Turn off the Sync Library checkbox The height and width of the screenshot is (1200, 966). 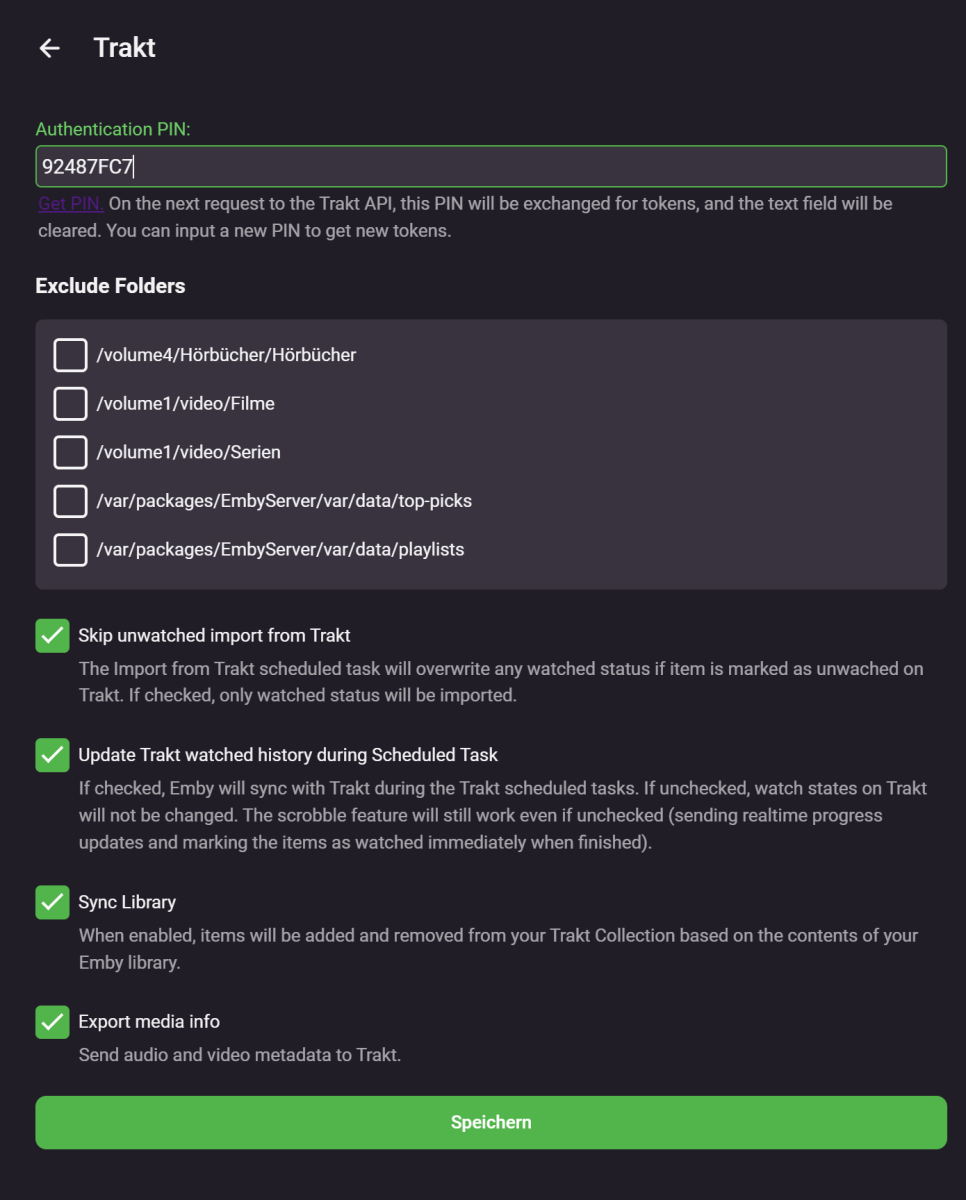[x=52, y=902]
